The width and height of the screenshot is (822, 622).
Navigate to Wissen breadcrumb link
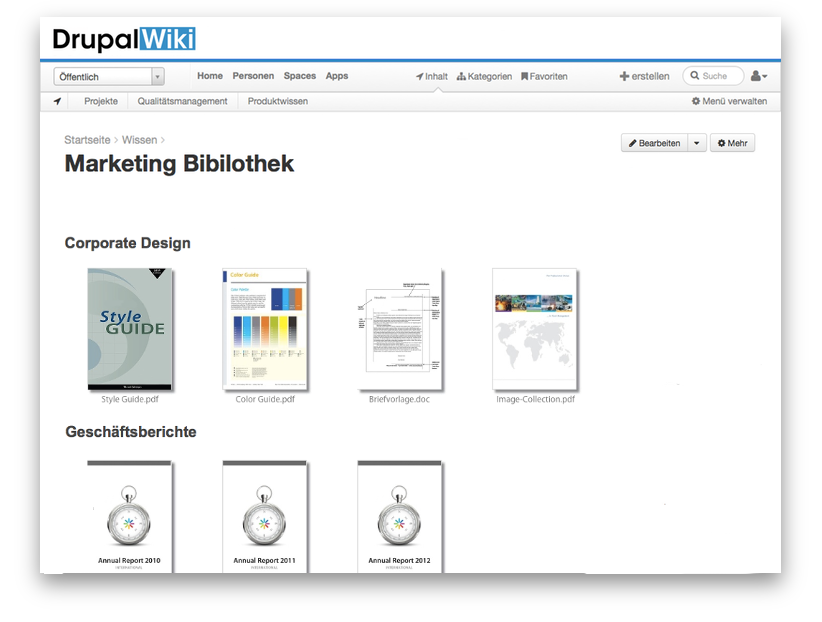[138, 140]
